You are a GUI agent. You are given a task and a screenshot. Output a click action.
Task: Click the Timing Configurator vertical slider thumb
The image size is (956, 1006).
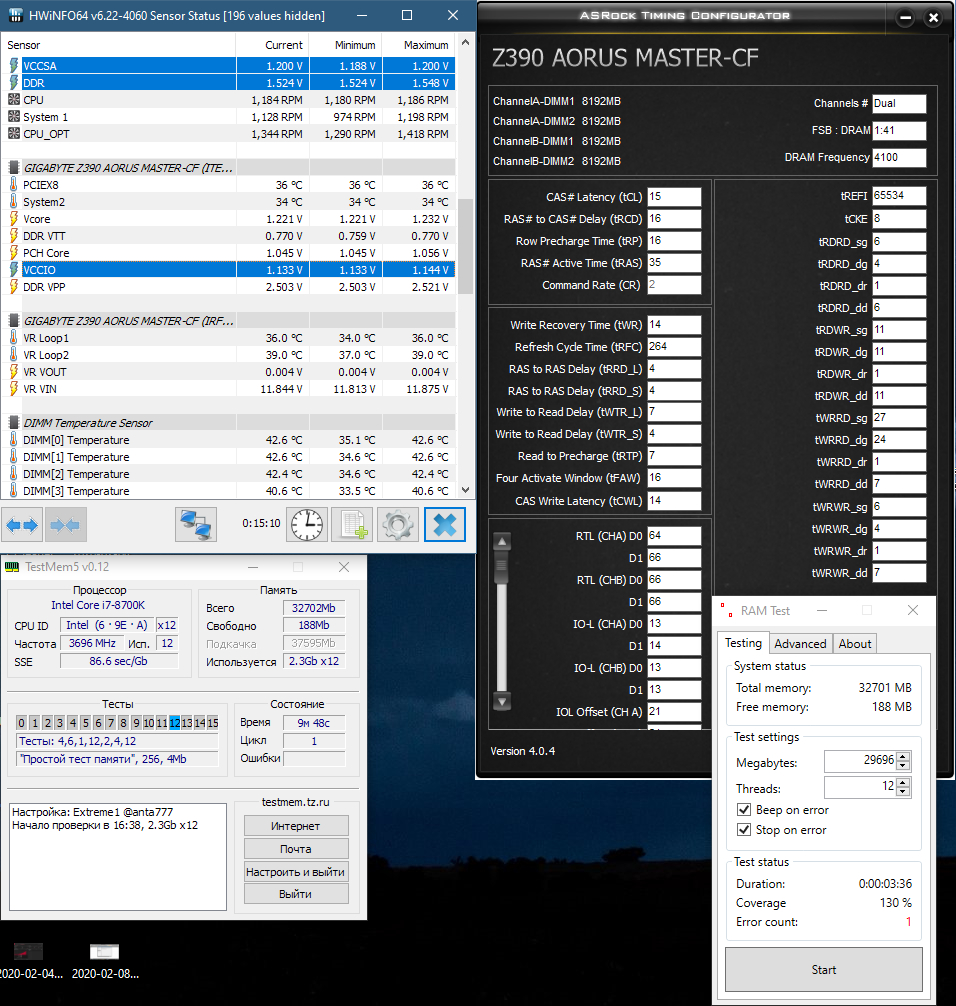pyautogui.click(x=502, y=567)
